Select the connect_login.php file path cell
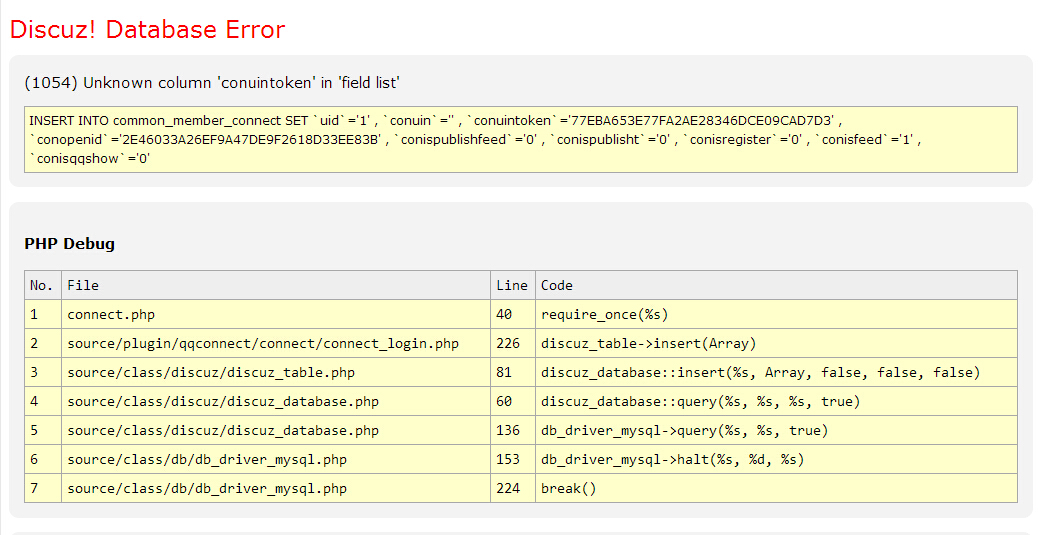This screenshot has height=535, width=1044. pos(263,343)
